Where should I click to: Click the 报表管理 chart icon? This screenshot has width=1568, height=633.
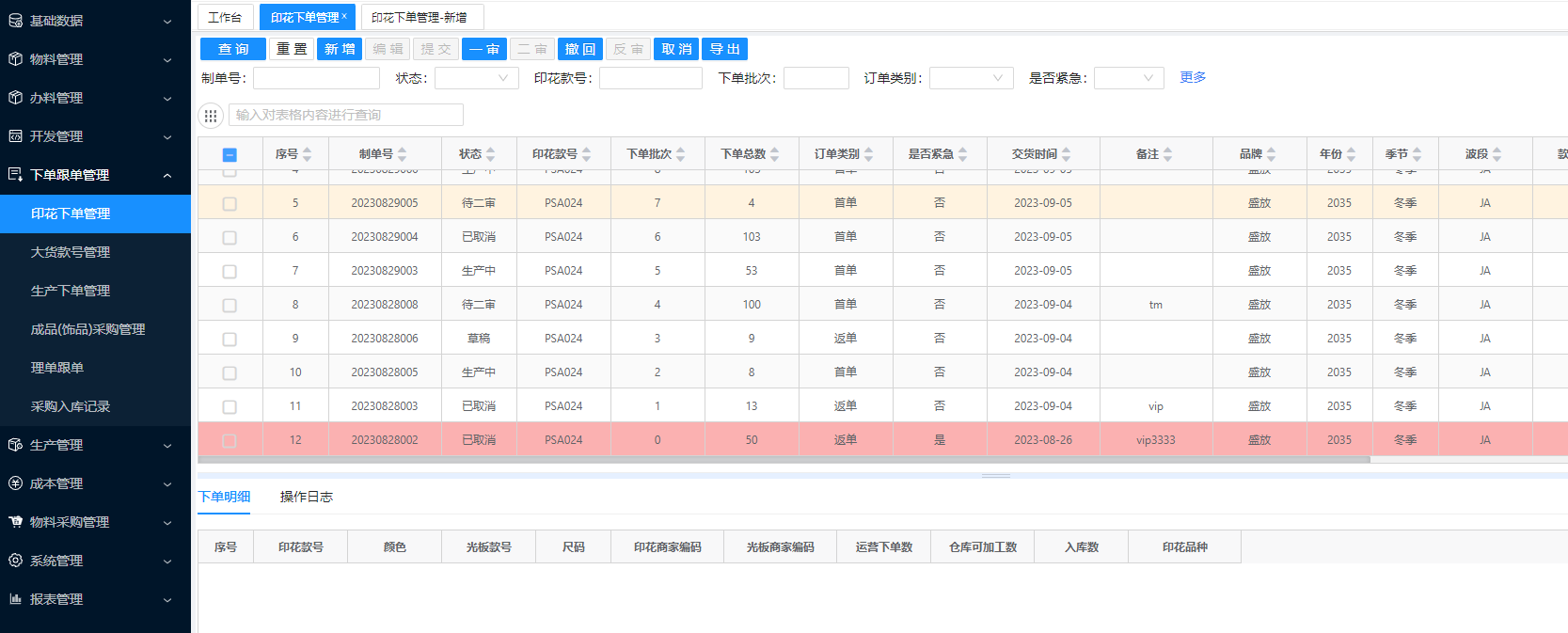15,599
